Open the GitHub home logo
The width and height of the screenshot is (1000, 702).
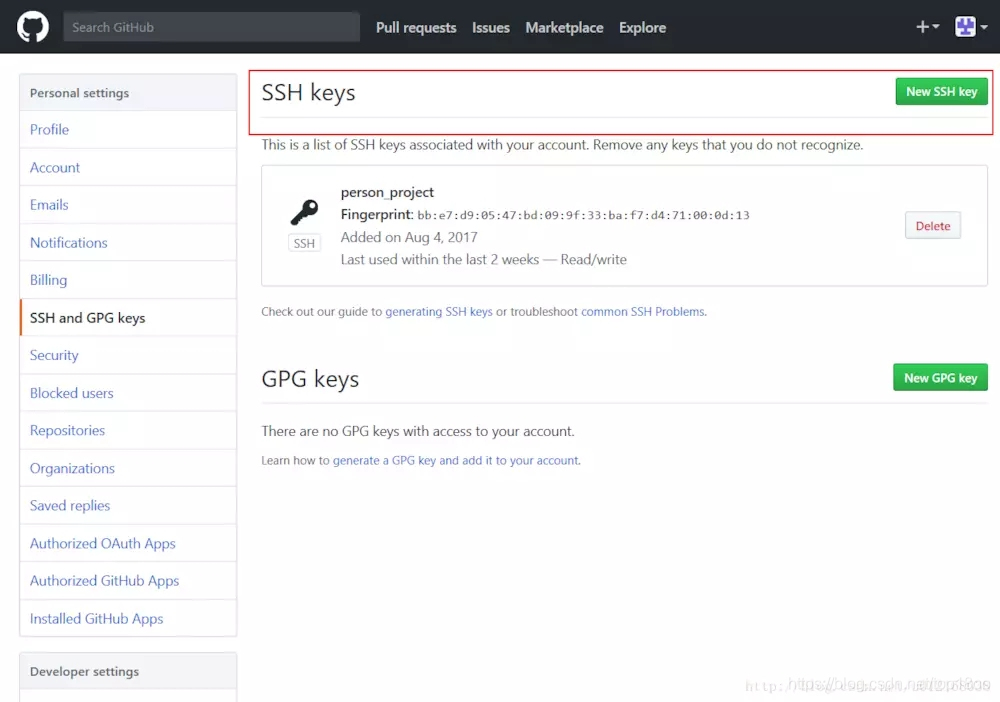(x=33, y=27)
